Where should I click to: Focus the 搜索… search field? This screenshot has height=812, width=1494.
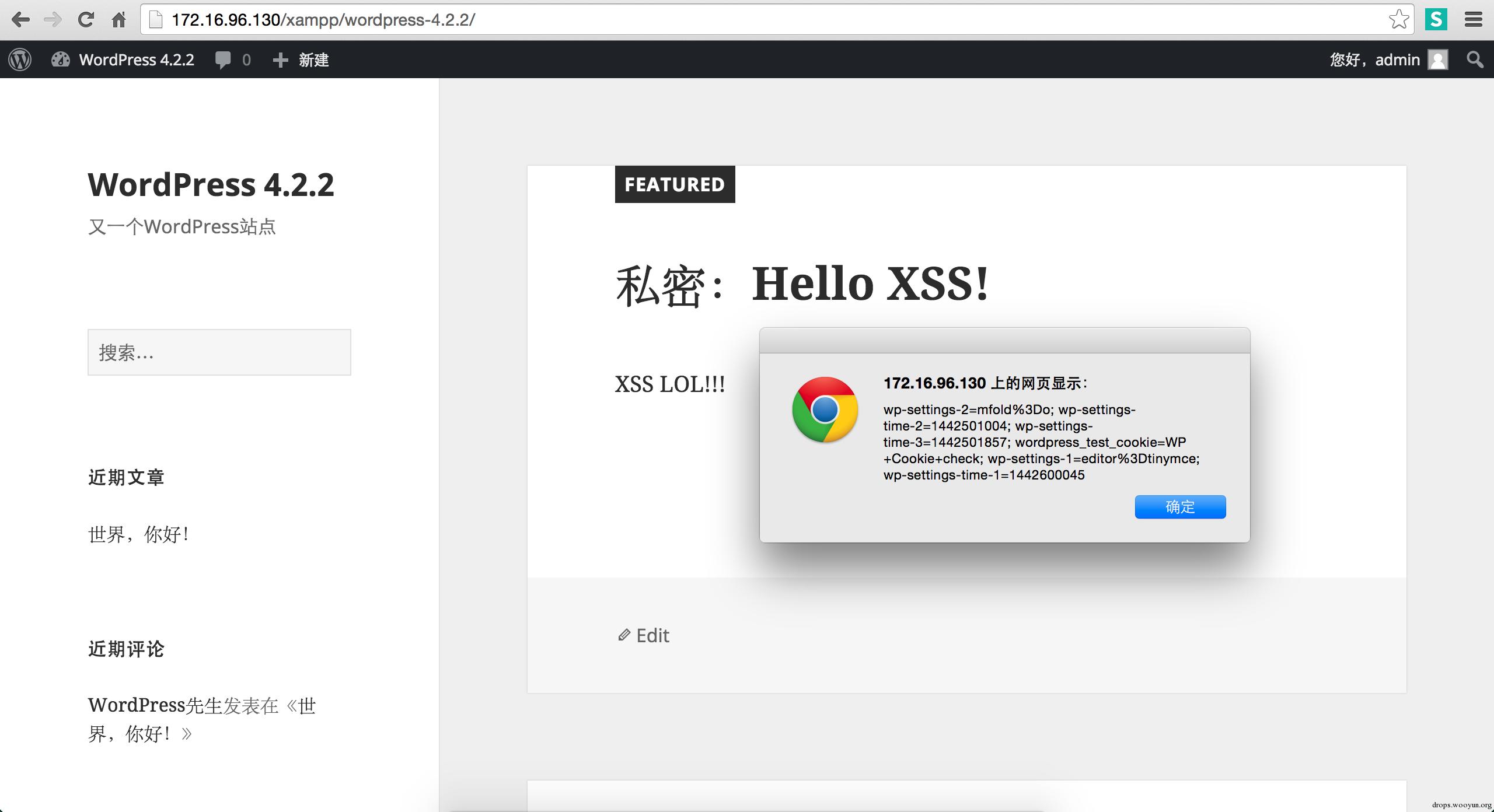(219, 352)
